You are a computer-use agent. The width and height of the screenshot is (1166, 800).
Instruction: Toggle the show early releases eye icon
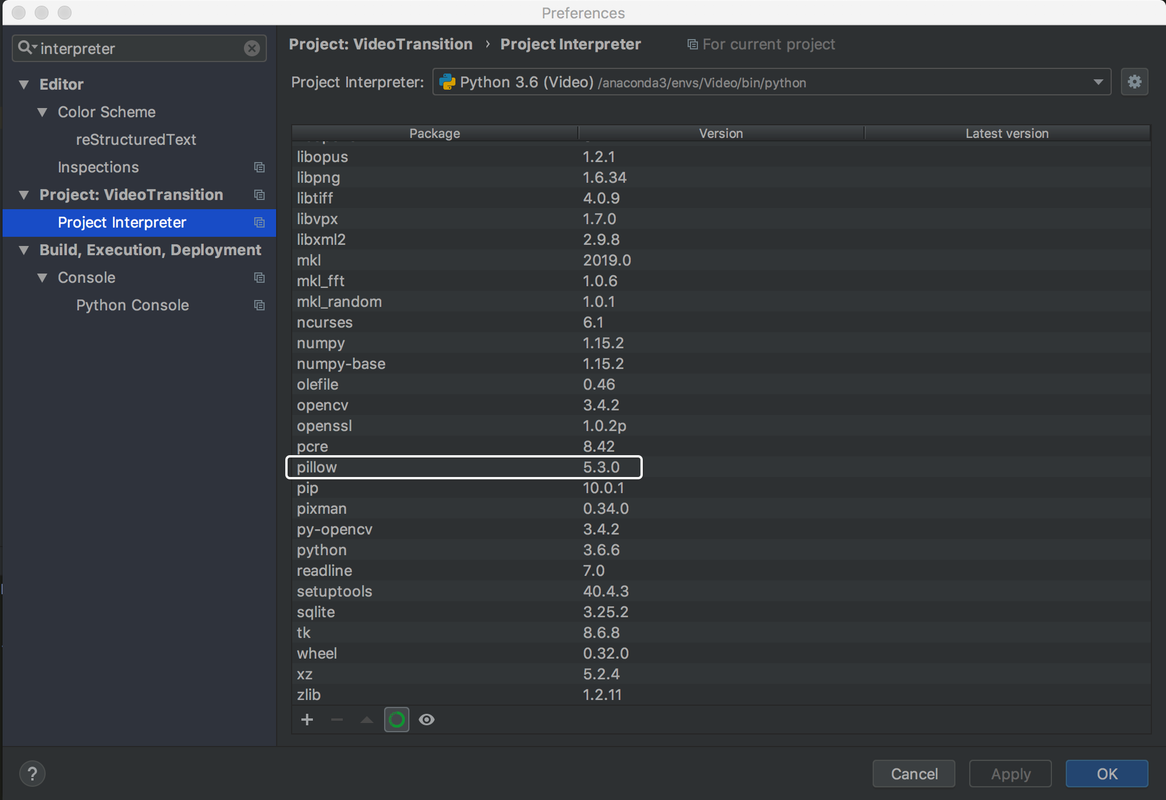click(427, 720)
